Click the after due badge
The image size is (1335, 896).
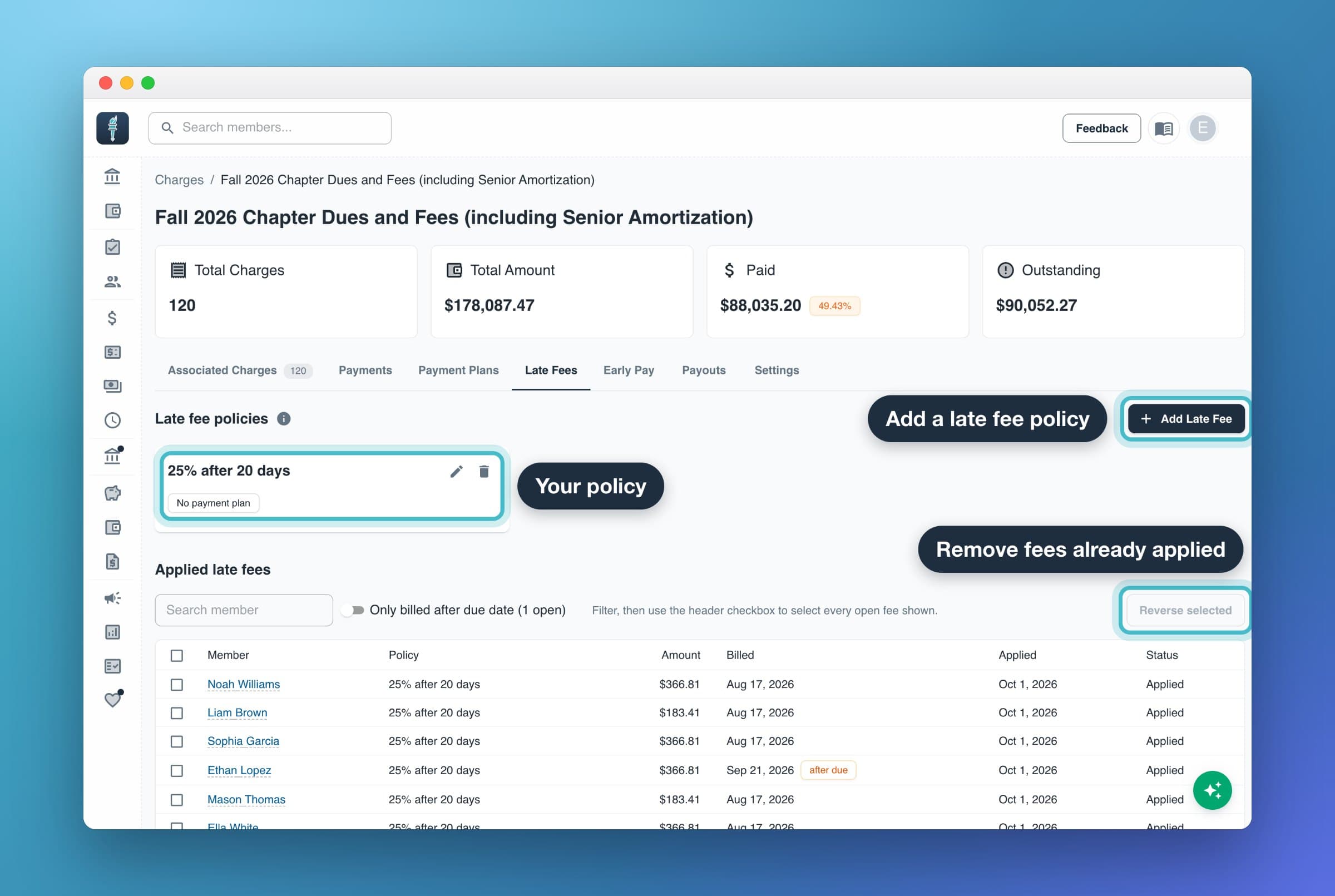pos(828,770)
